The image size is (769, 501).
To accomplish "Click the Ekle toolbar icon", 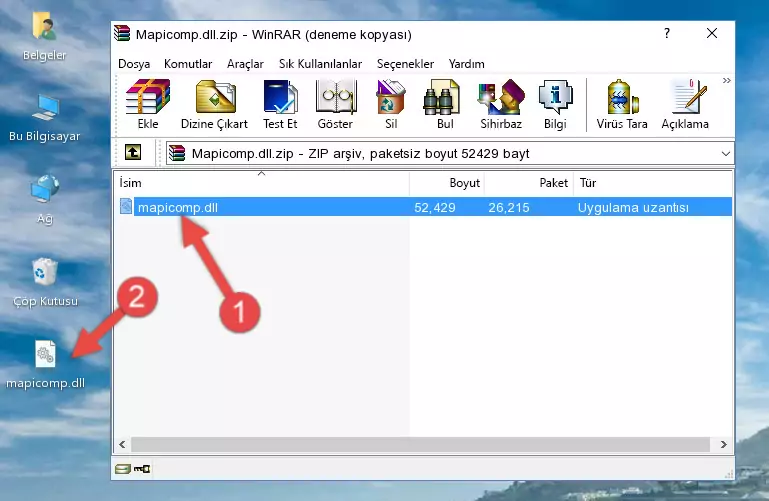I will point(148,104).
